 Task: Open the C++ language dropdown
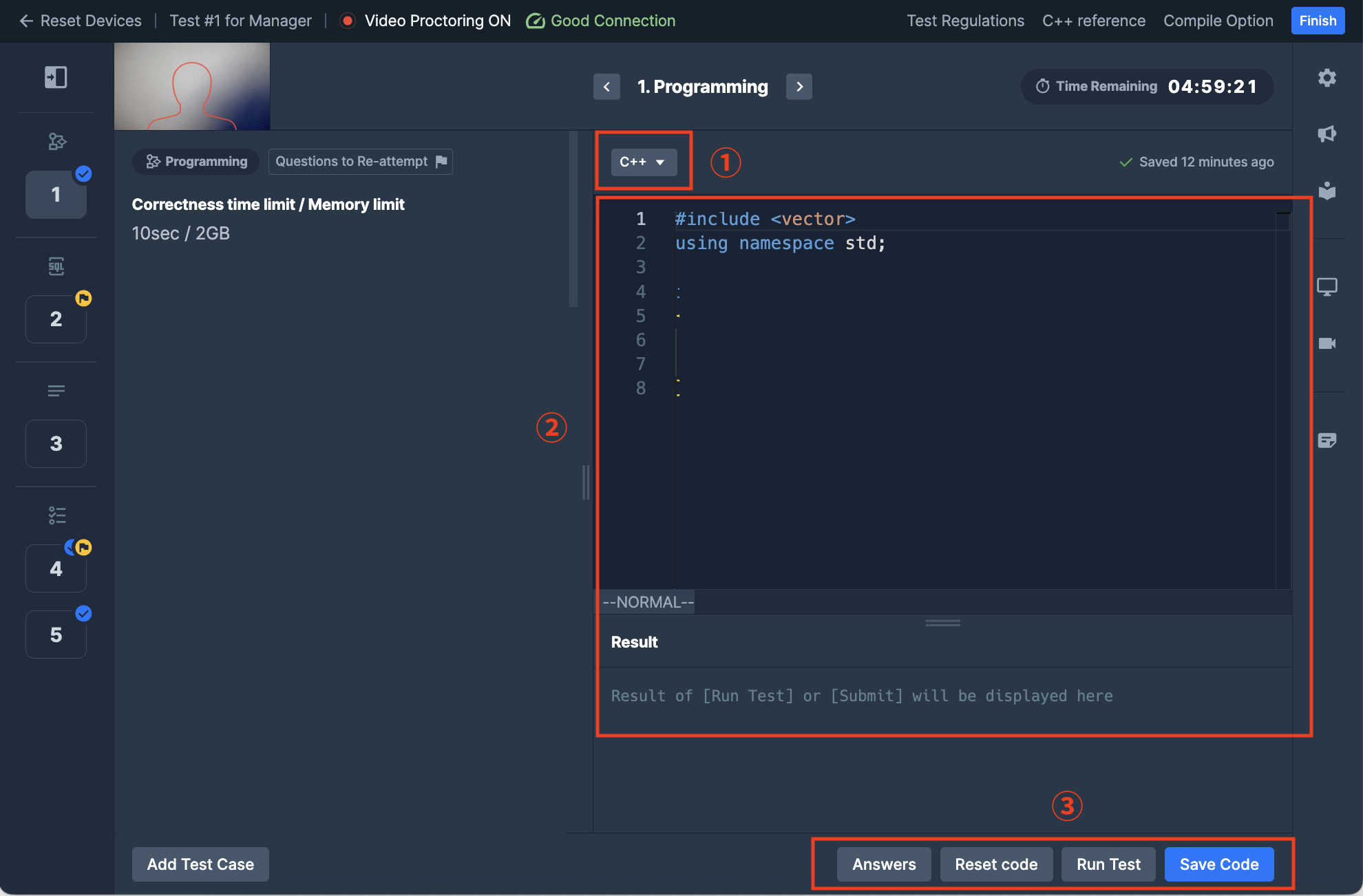point(643,162)
